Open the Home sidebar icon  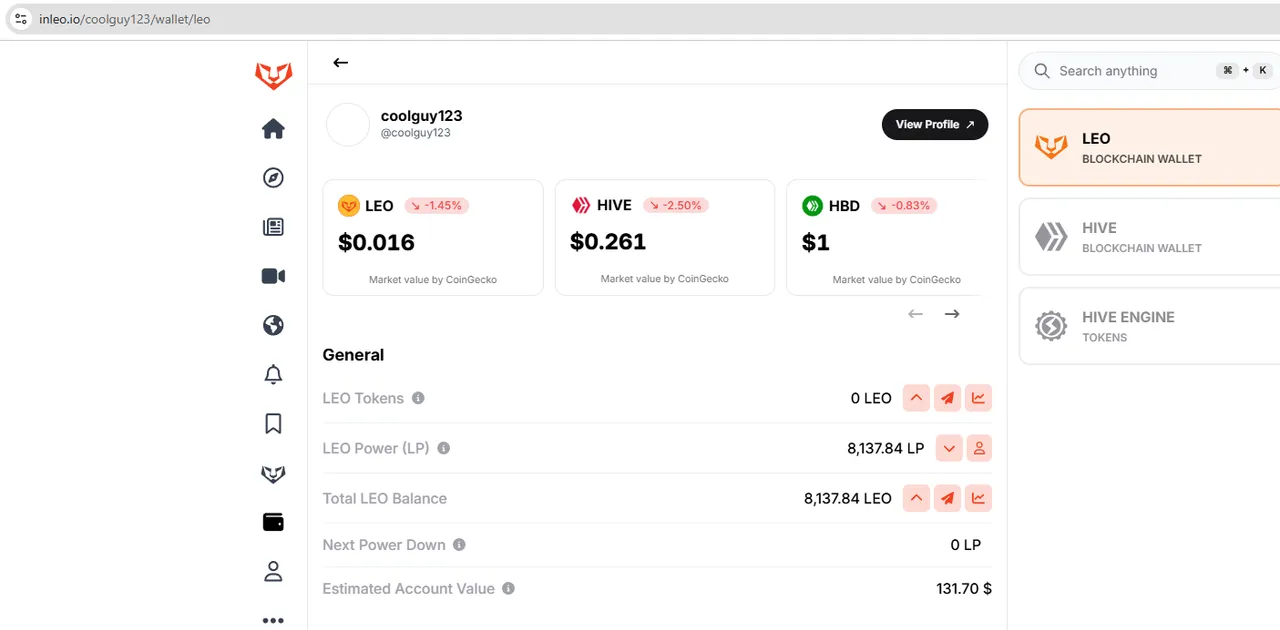coord(273,128)
